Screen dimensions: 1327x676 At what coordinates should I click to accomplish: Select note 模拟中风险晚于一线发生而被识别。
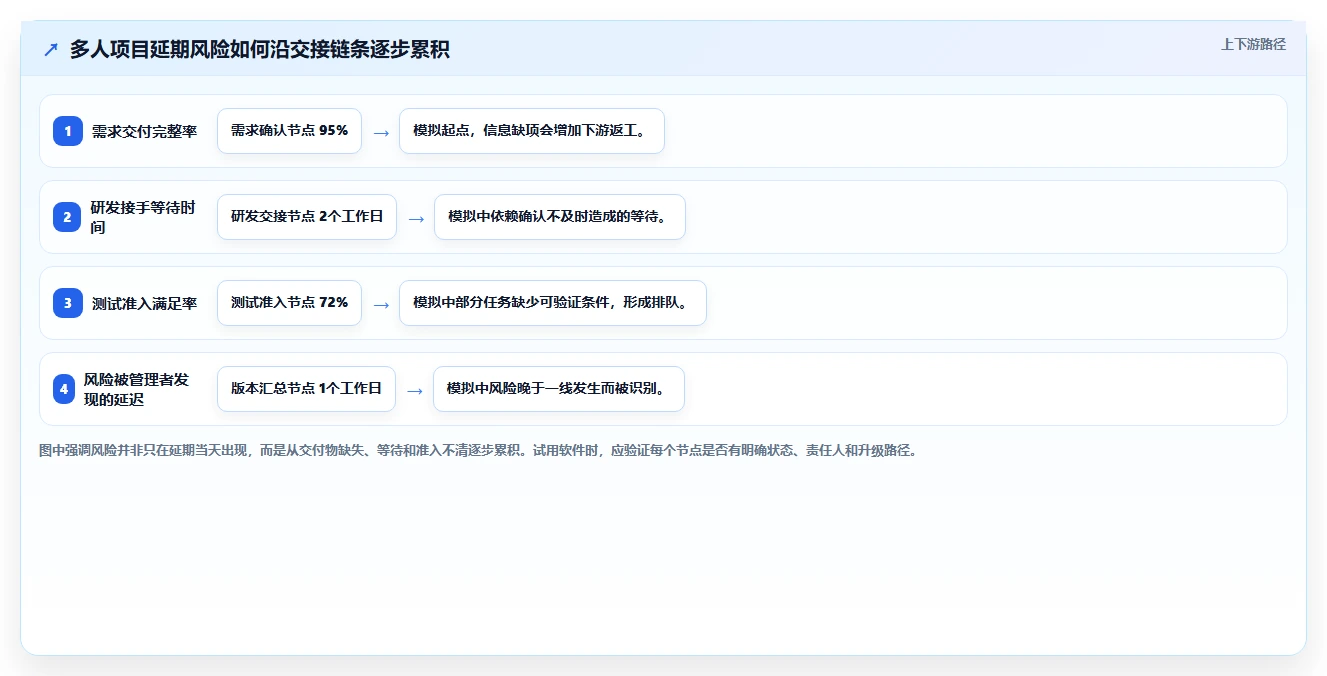[x=559, y=389]
